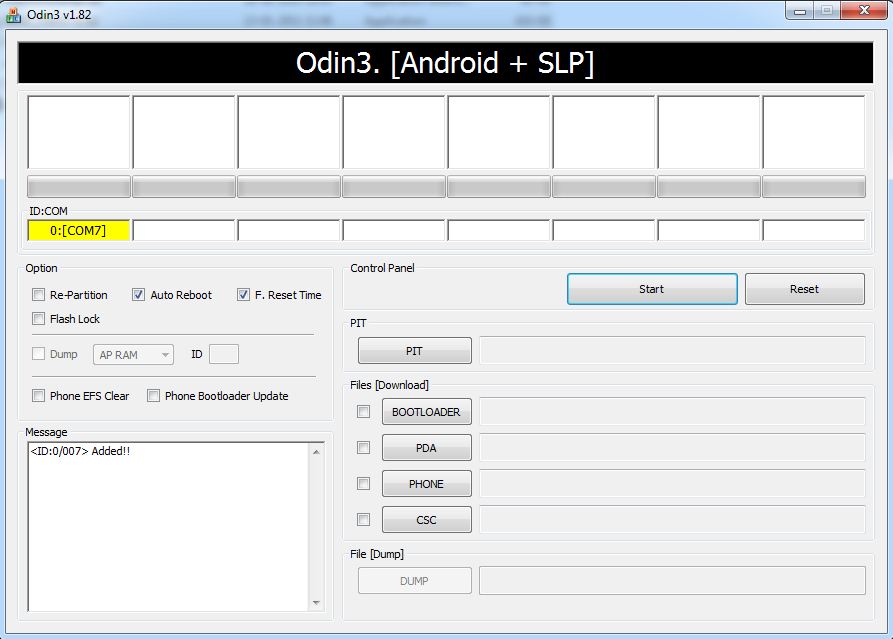Screen dimensions: 893x639
Task: Open the AP RAM dropdown
Action: (134, 355)
